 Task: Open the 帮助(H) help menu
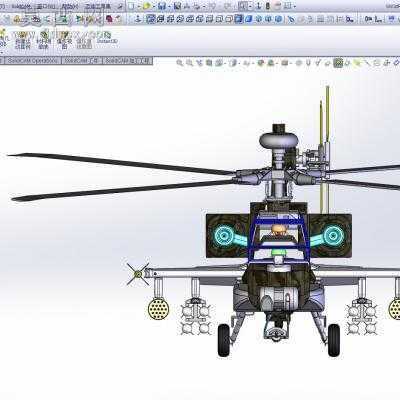tap(70, 6)
